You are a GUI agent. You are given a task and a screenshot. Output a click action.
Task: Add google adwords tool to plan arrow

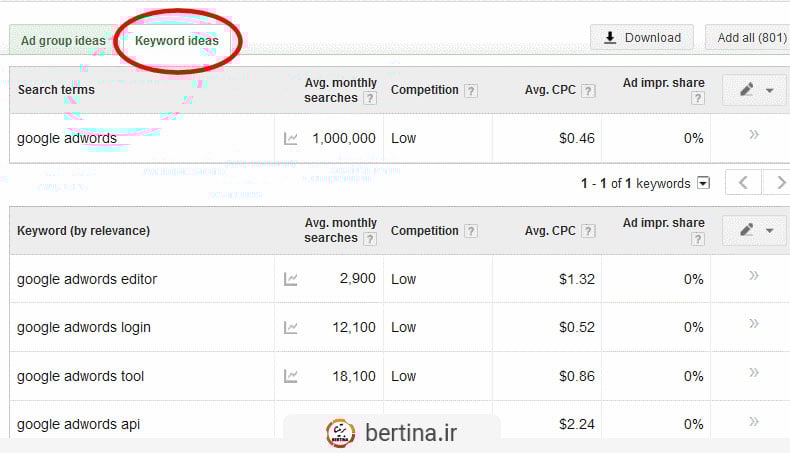754,372
